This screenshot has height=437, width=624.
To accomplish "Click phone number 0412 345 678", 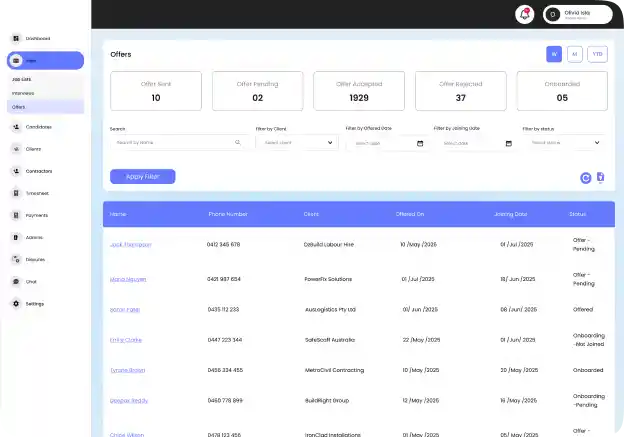I will (x=223, y=244).
